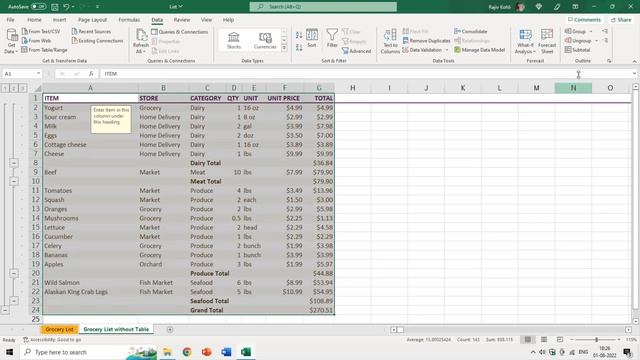Open the Sort dialog
The image size is (640, 360).
(x=312, y=39)
